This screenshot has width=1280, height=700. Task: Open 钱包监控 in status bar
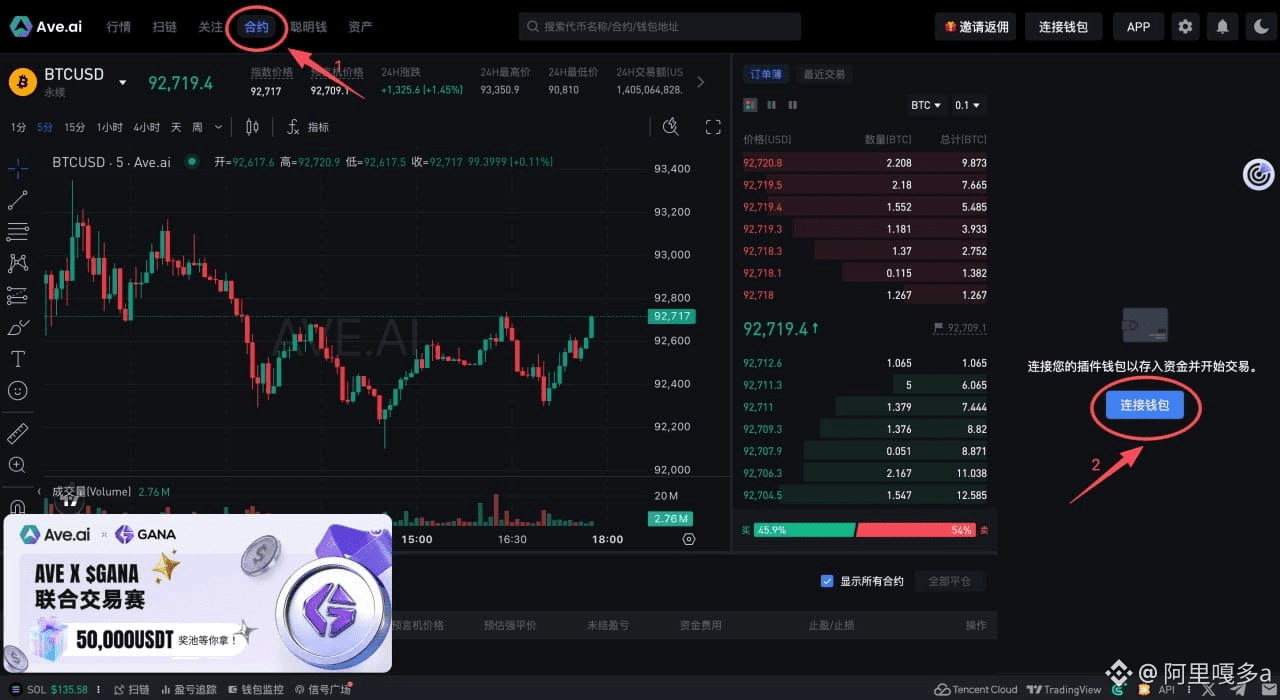[256, 690]
